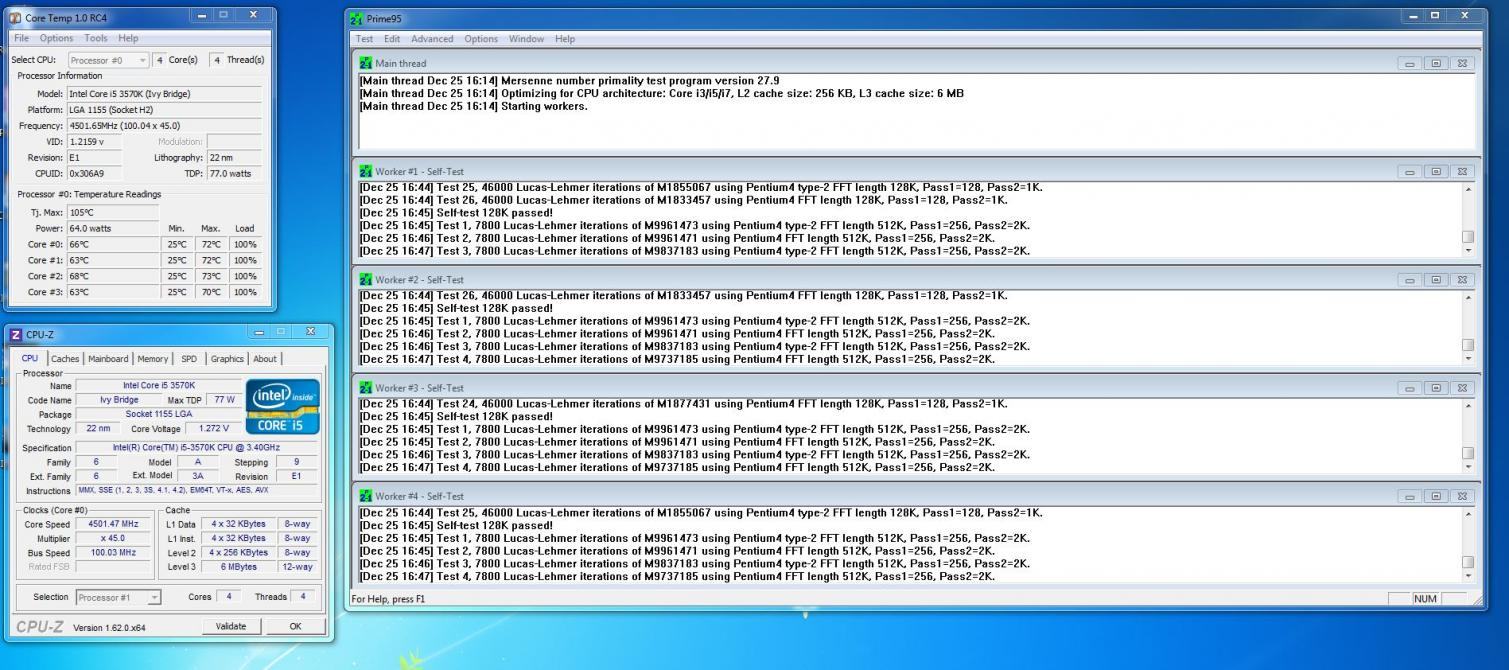Click Worker #1 scrollbar down arrow
Image resolution: width=1509 pixels, height=670 pixels.
(1467, 251)
